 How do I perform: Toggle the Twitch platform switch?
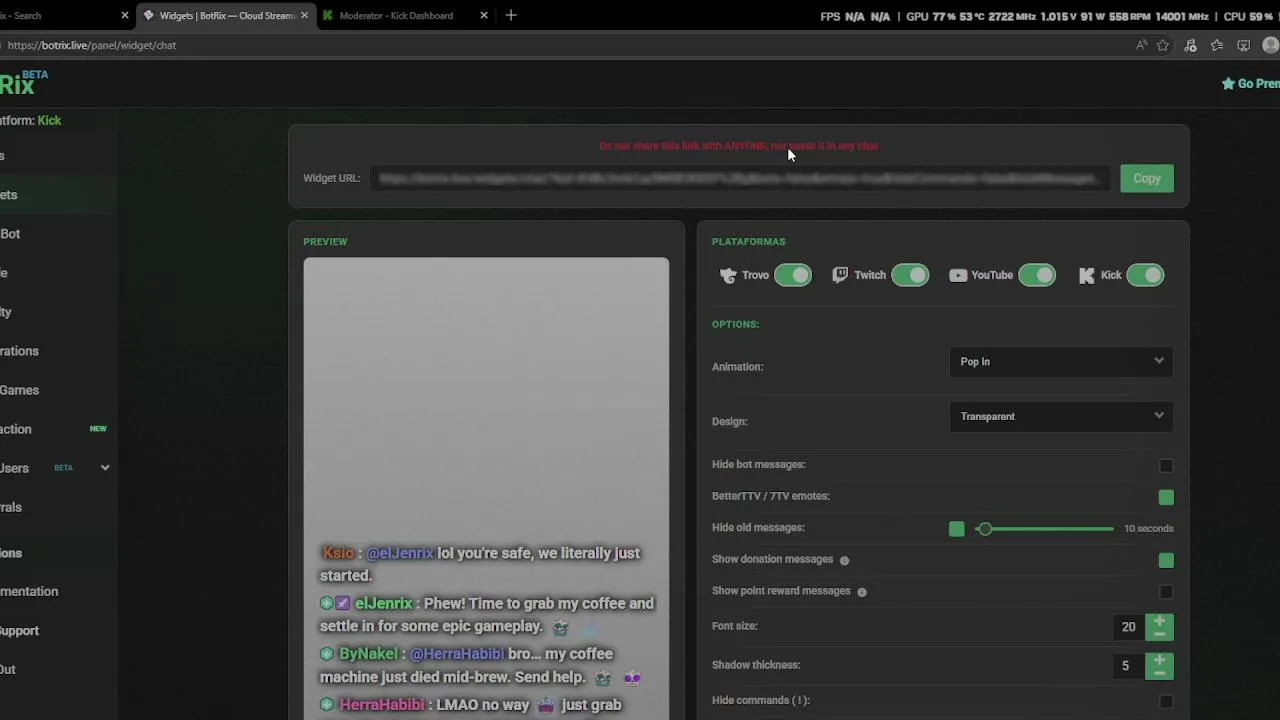click(x=910, y=276)
